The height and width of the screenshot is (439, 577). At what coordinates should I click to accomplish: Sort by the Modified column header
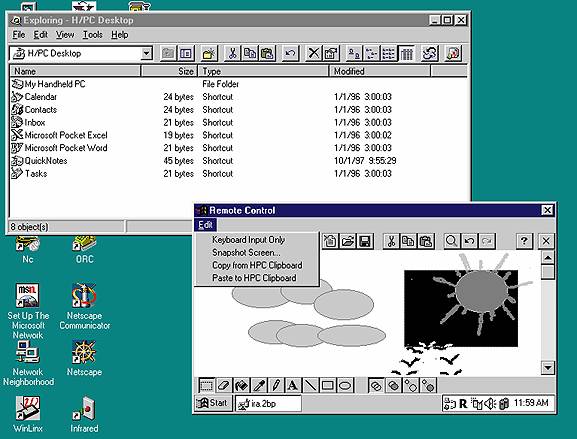point(380,71)
